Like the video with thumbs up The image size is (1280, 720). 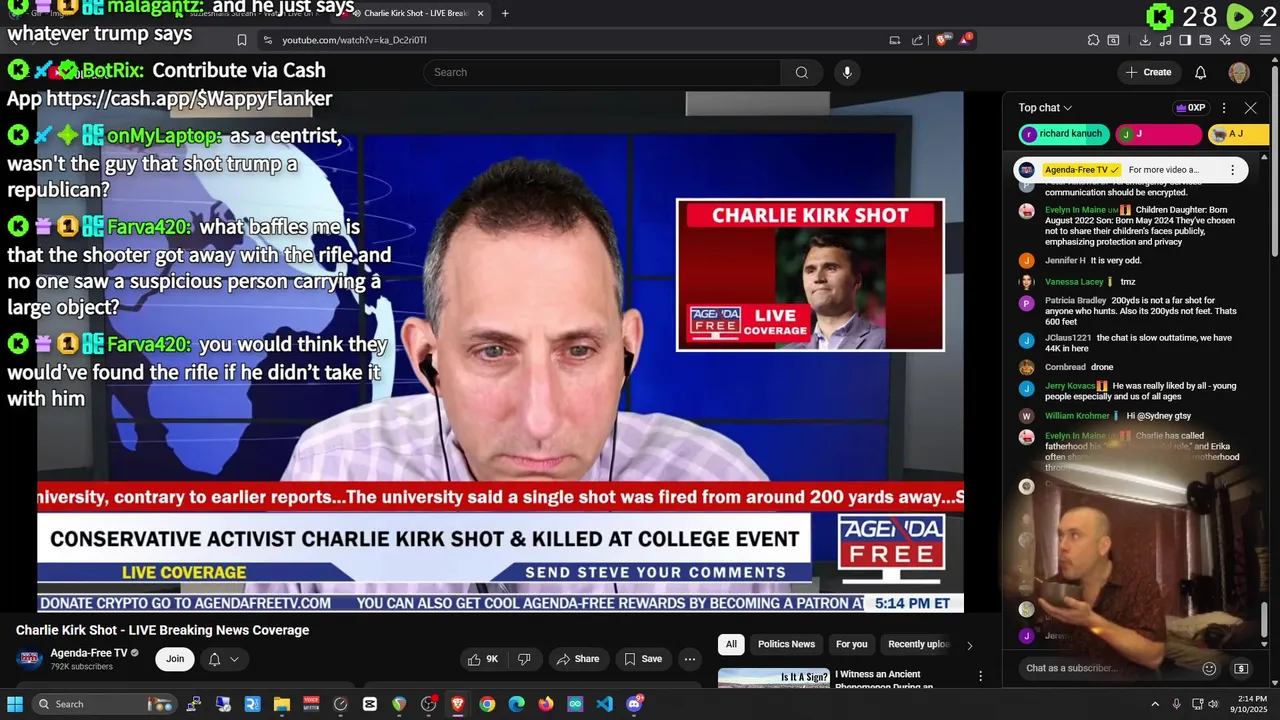click(483, 659)
